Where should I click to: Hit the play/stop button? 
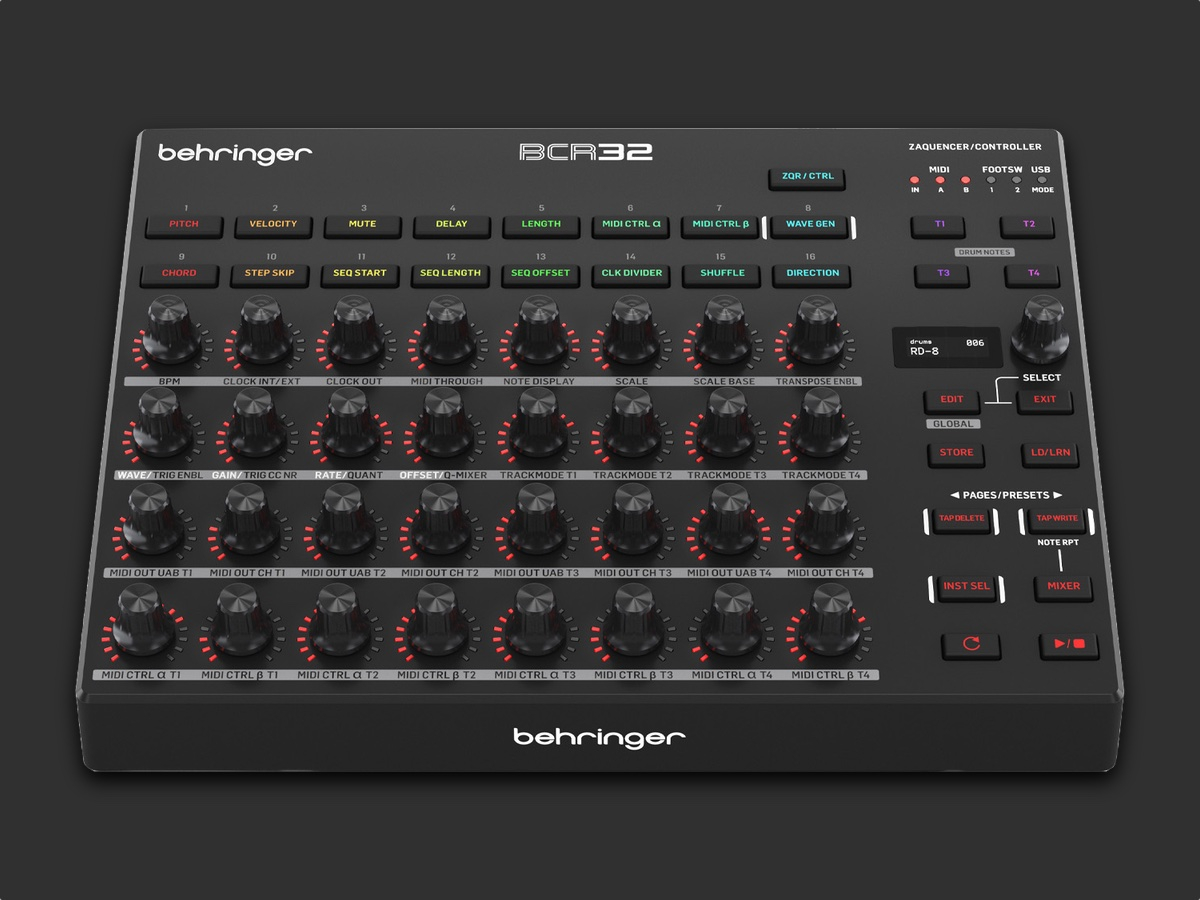tap(1069, 644)
